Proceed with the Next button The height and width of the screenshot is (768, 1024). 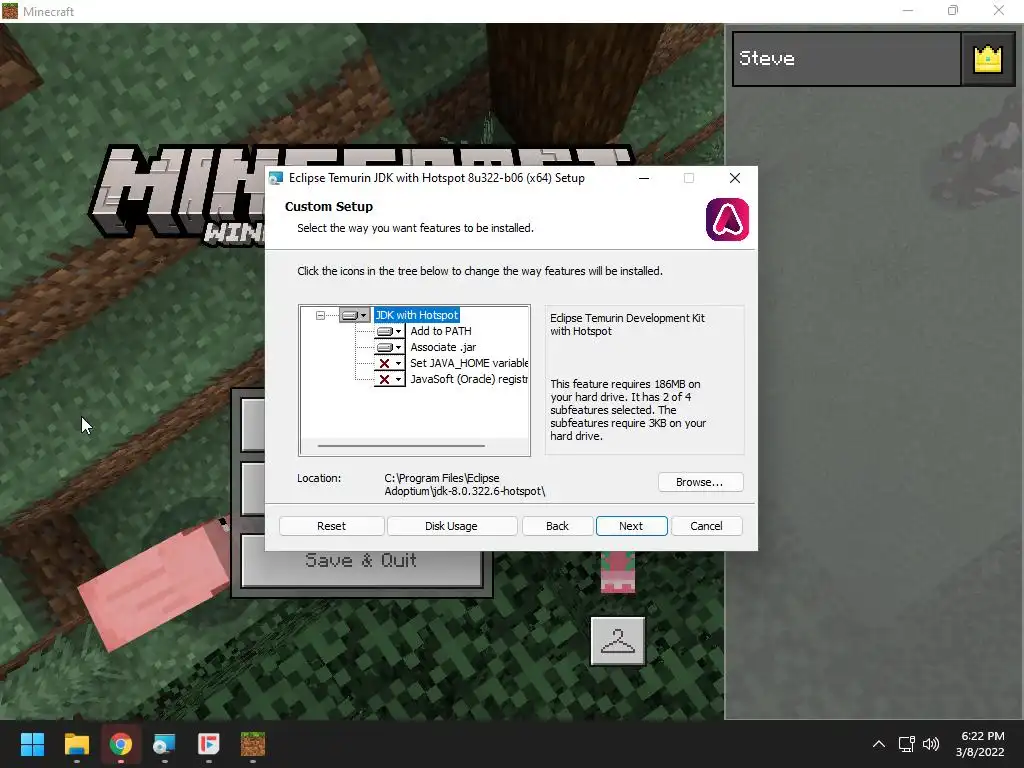tap(631, 526)
